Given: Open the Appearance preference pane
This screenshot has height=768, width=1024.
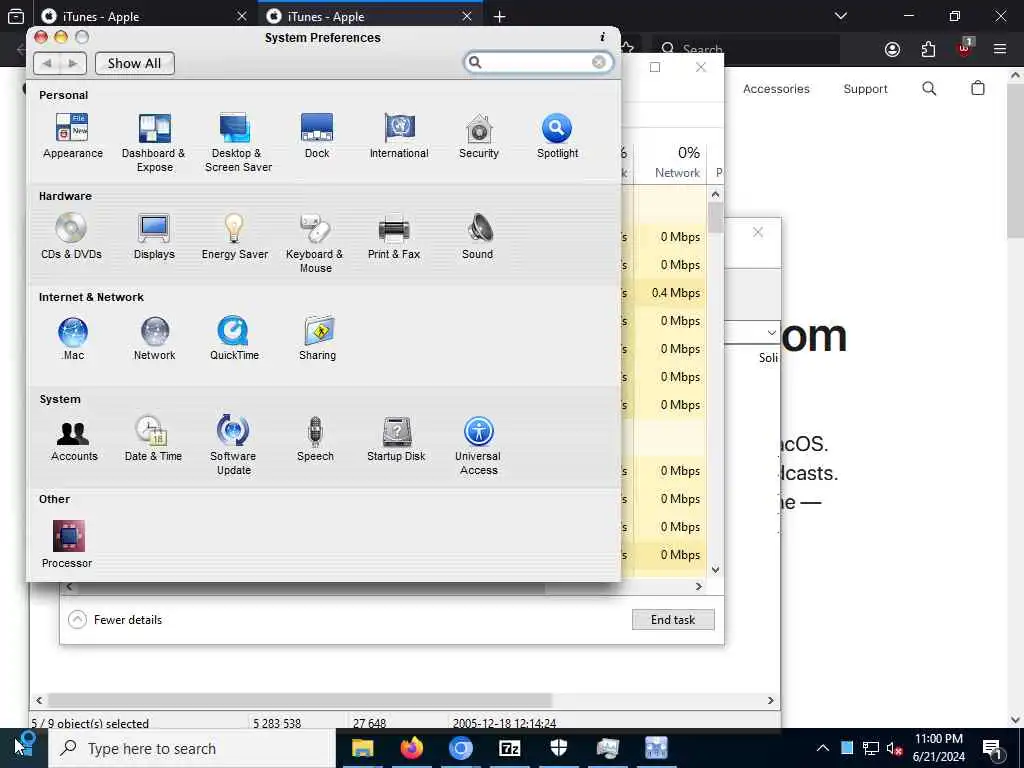Looking at the screenshot, I should pos(72,136).
